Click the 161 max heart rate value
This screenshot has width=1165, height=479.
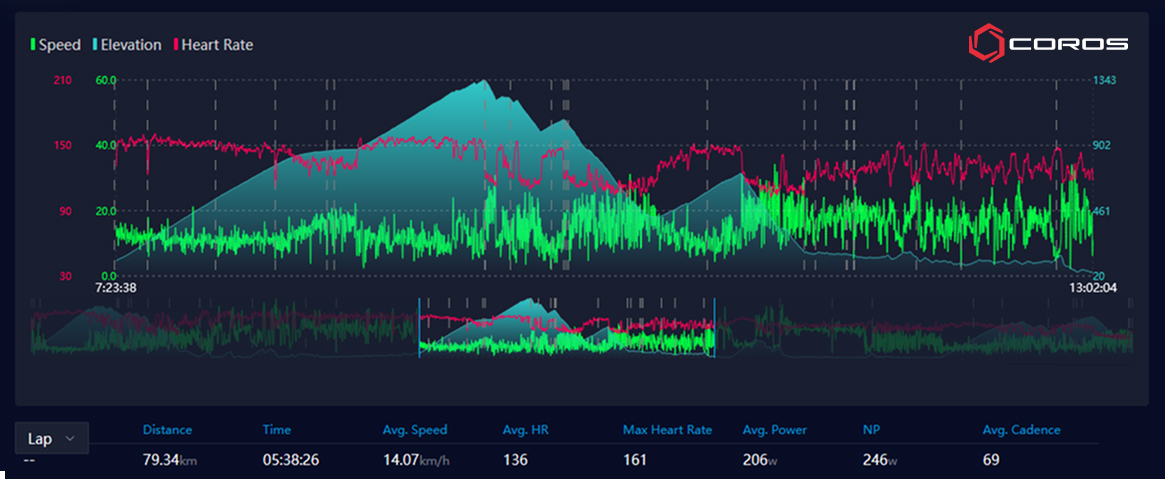(635, 460)
